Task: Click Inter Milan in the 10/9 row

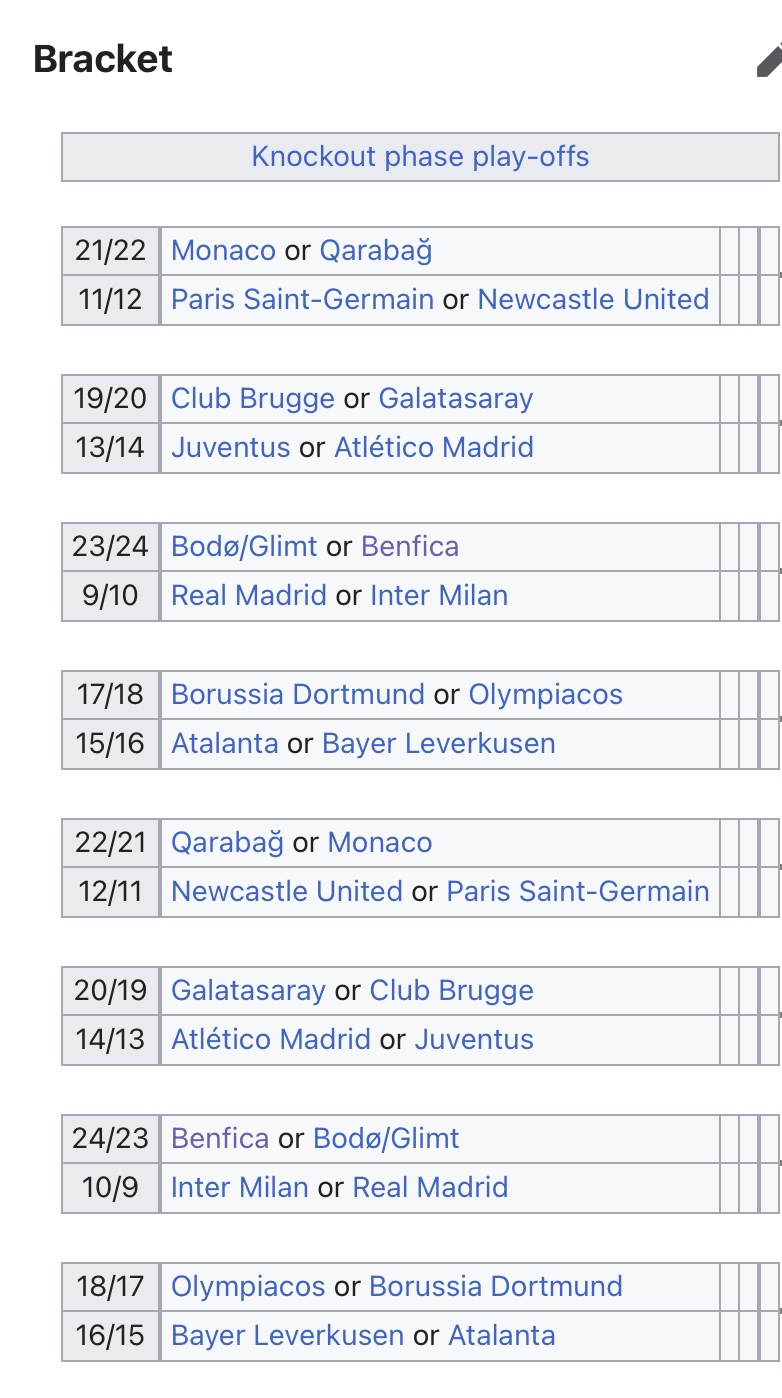Action: 240,1187
